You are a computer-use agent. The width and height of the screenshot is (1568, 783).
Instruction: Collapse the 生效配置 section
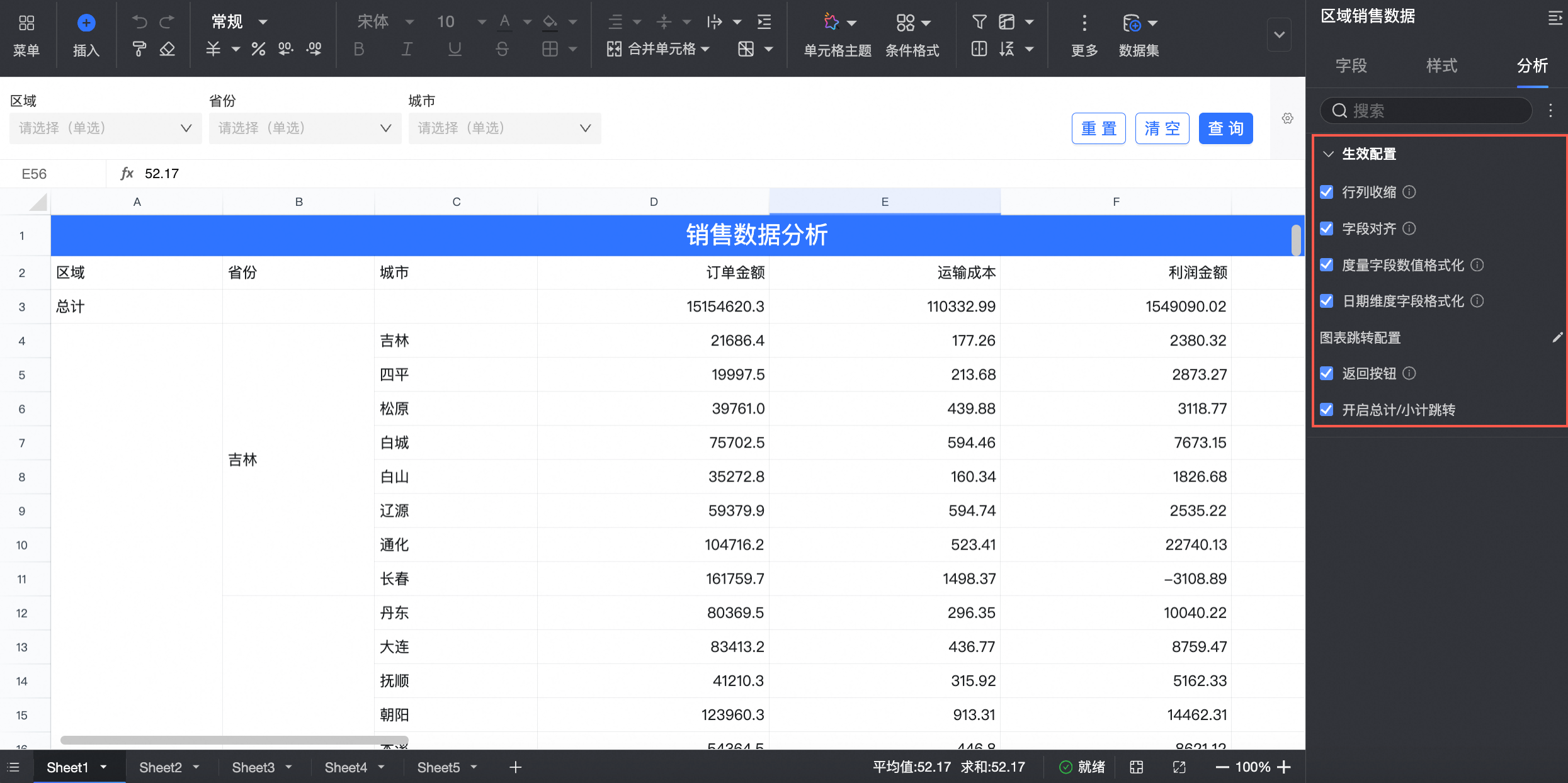pyautogui.click(x=1328, y=154)
